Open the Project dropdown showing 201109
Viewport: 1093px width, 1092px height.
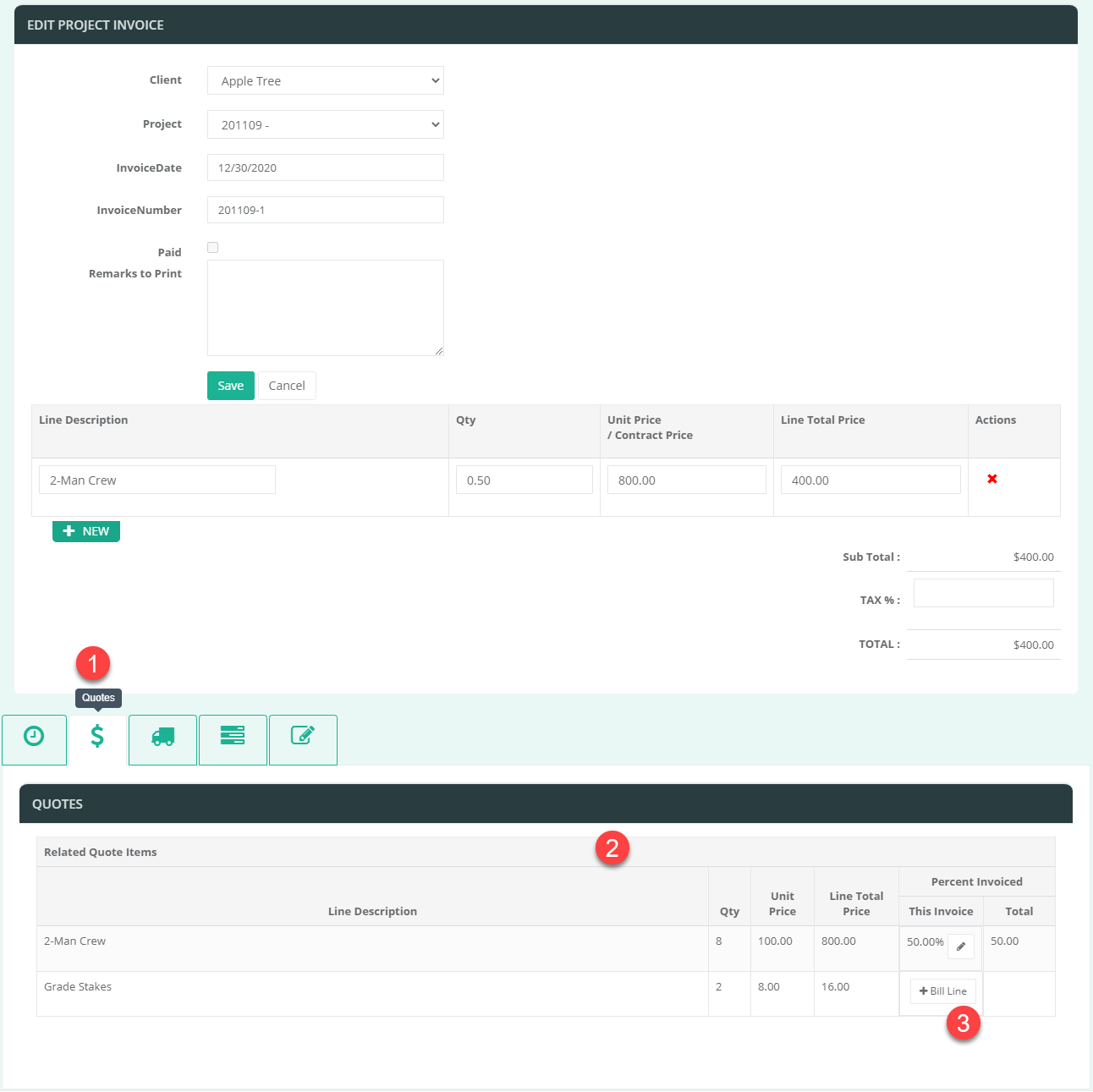(x=325, y=125)
